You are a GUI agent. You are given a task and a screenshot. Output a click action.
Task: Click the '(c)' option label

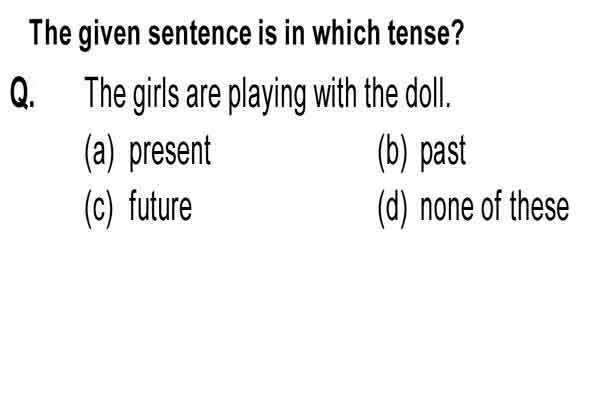tap(99, 209)
